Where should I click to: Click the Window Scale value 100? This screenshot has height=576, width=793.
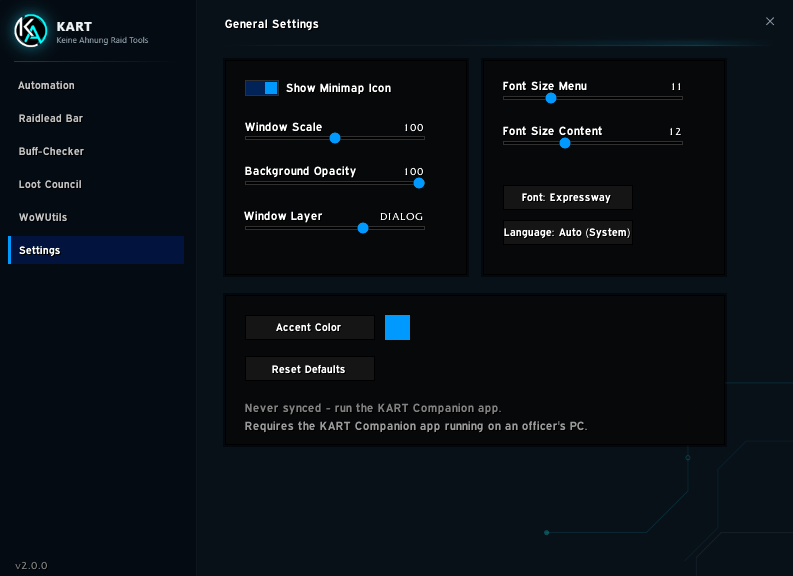[414, 127]
